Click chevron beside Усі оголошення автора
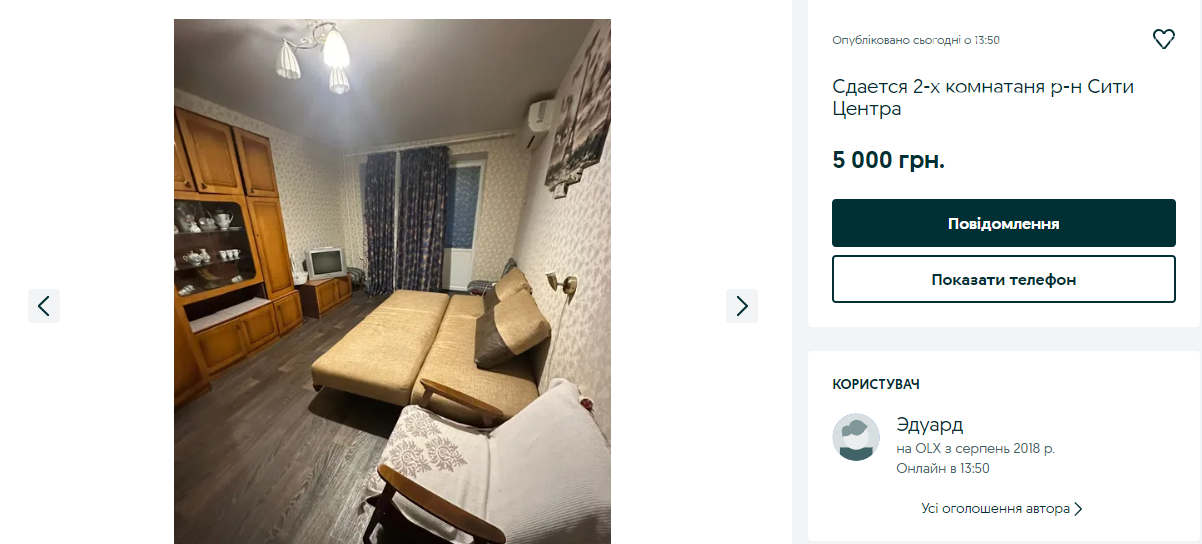1202x544 pixels. click(1078, 509)
